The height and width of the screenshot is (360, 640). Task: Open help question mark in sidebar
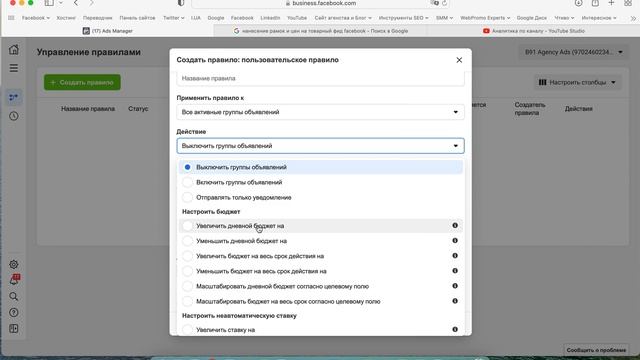pos(14,313)
